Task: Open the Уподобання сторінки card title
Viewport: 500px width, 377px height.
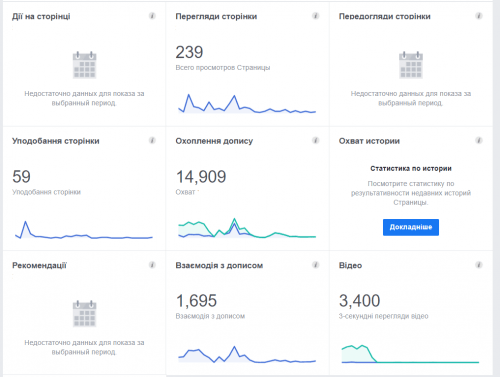Action: tap(56, 141)
